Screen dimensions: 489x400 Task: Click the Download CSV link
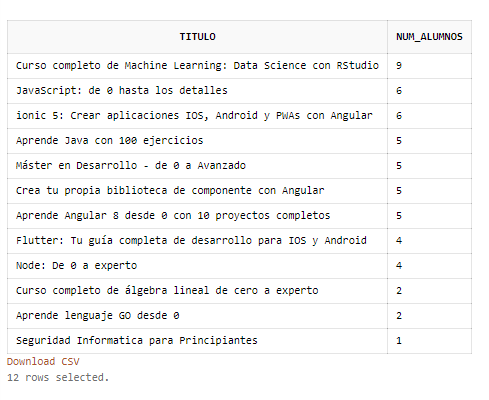(43, 361)
